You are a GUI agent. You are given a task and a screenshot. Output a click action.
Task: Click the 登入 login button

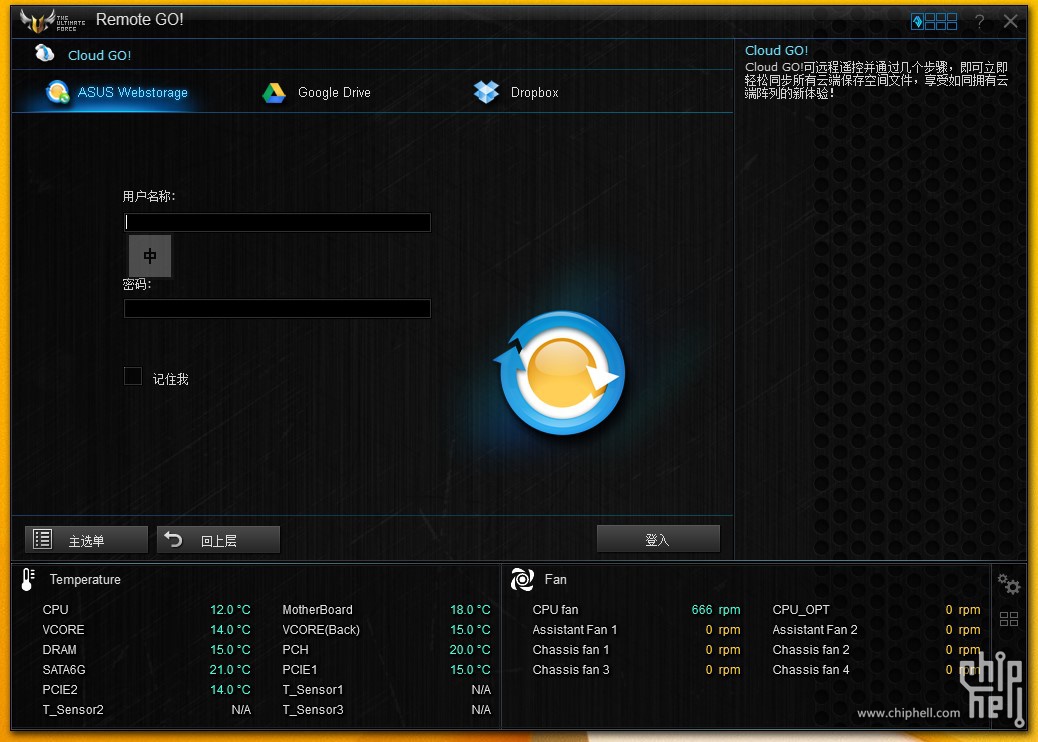coord(658,539)
